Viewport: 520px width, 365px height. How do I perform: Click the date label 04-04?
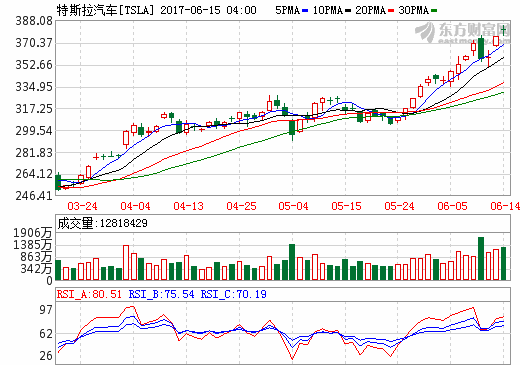135,206
